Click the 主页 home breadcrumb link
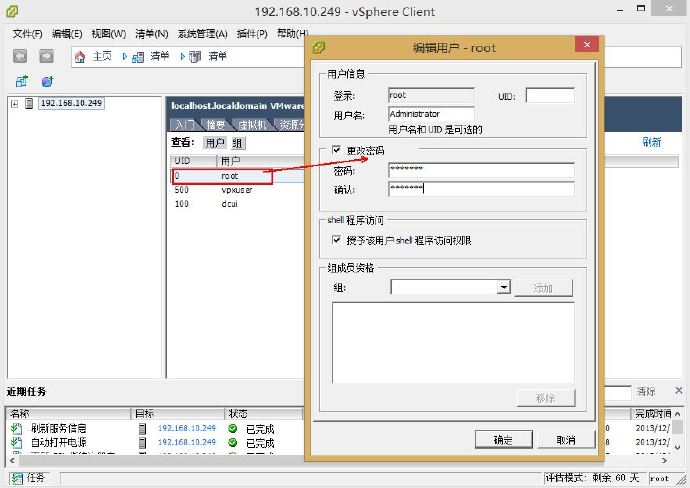 pyautogui.click(x=102, y=56)
